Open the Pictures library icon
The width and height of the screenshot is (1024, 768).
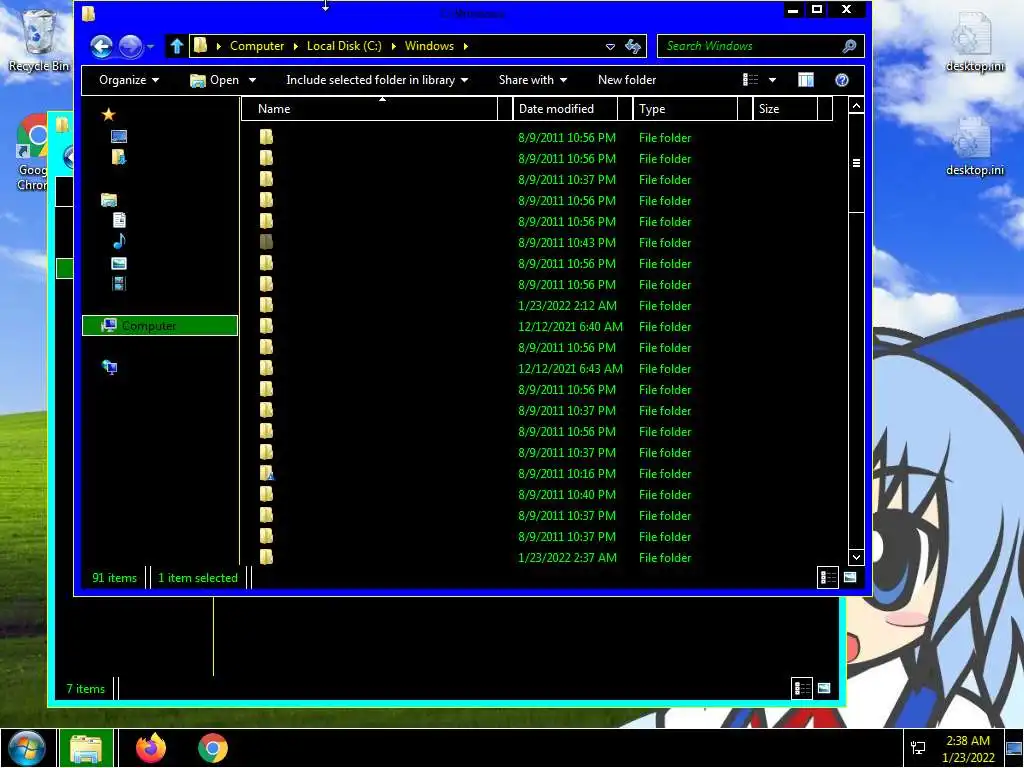pyautogui.click(x=119, y=263)
